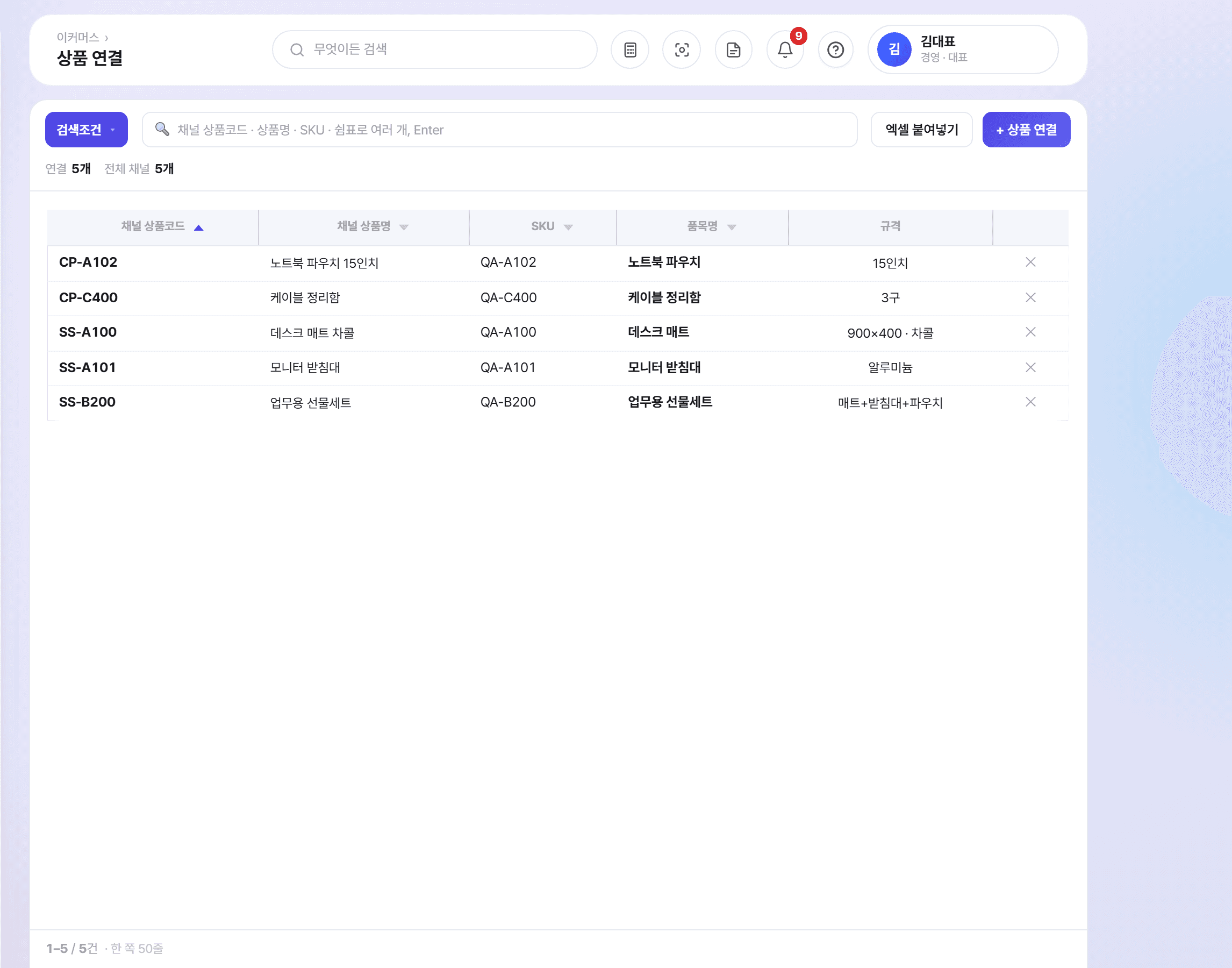Delete the SS-A100 row using its X
1232x968 pixels.
click(x=1030, y=332)
